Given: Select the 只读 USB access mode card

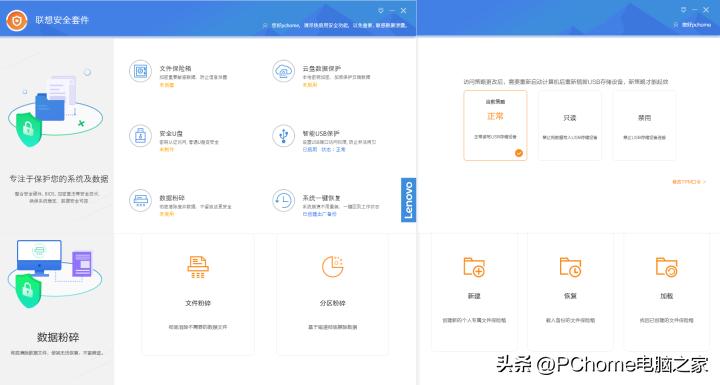Looking at the screenshot, I should 569,125.
